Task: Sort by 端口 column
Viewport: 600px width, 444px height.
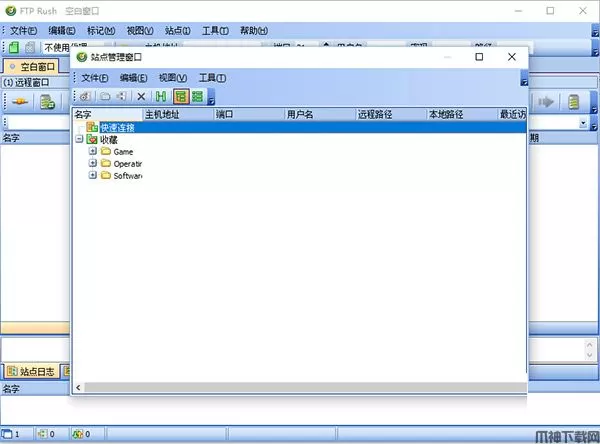Action: (249, 114)
